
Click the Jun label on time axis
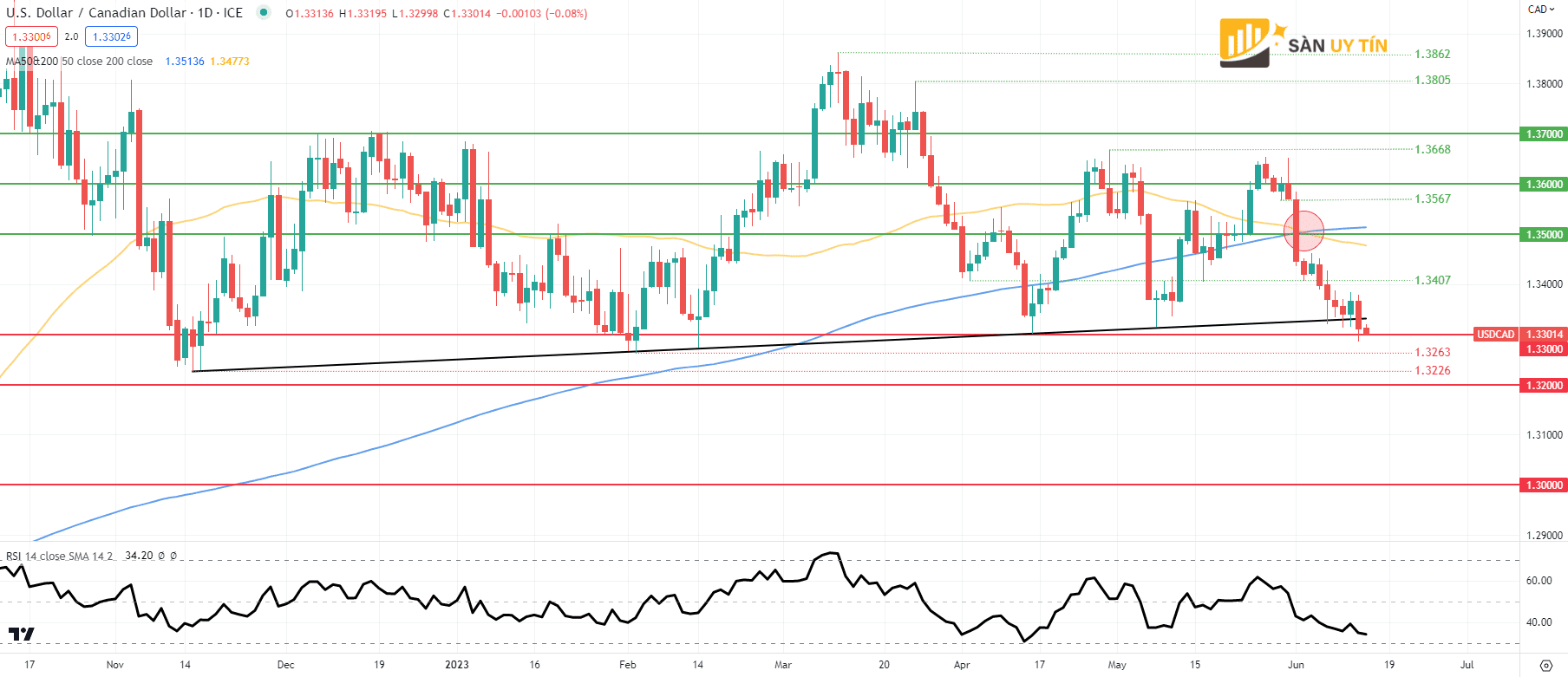tap(1296, 665)
